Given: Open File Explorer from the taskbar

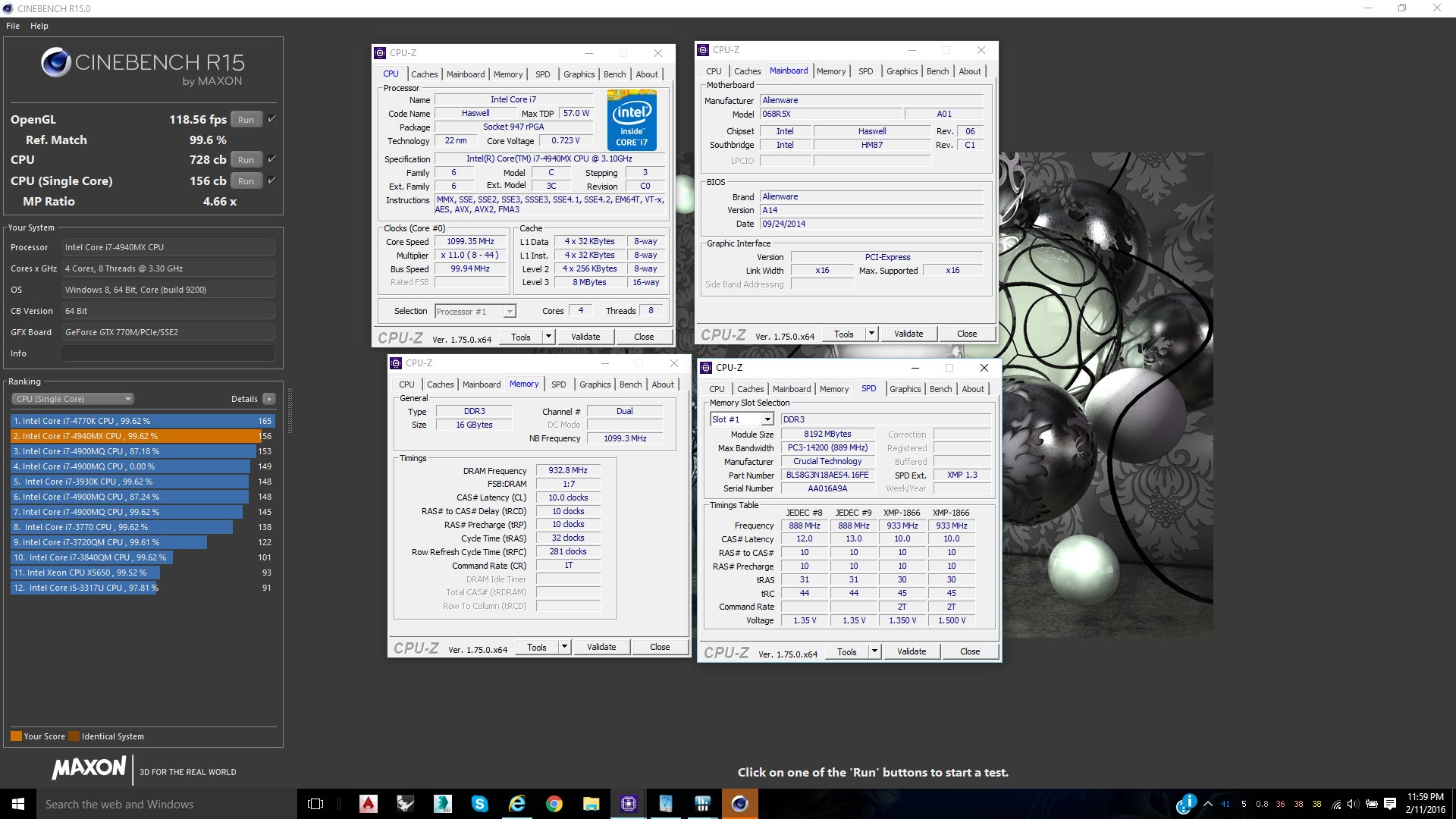Looking at the screenshot, I should (x=591, y=804).
